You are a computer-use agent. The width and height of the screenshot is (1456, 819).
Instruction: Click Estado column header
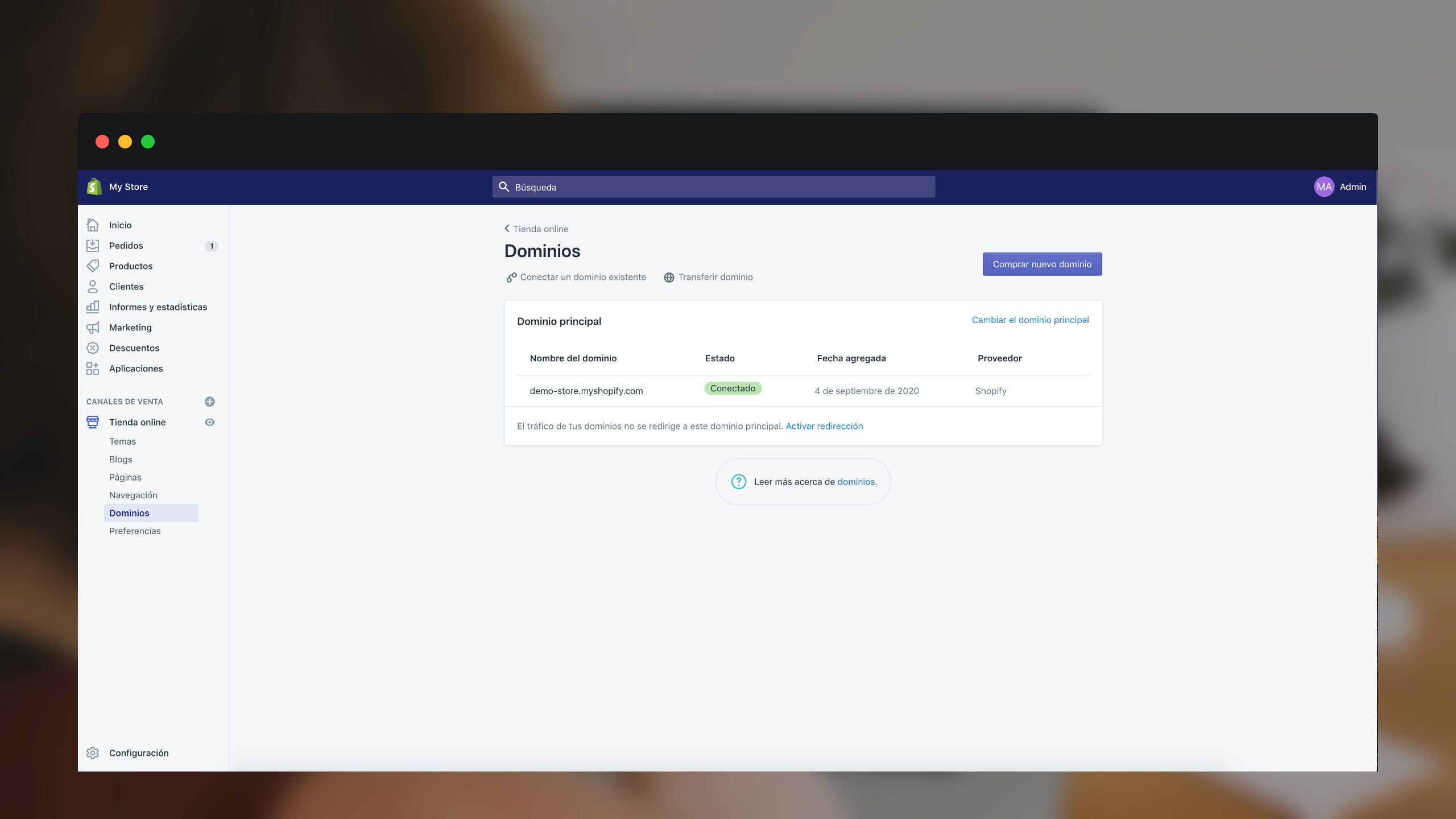coord(720,358)
